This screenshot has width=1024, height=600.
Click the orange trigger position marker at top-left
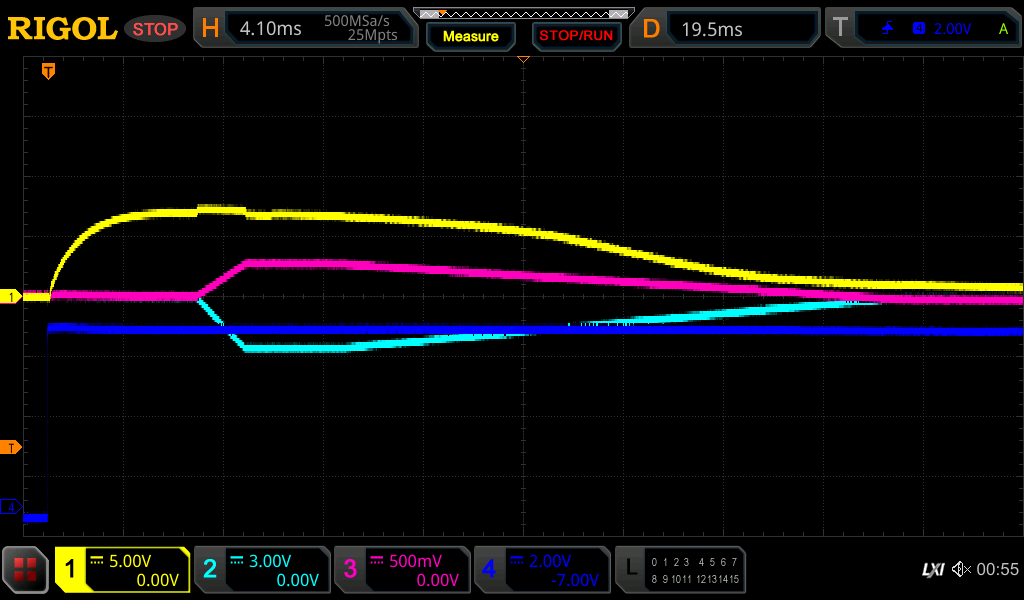point(48,71)
